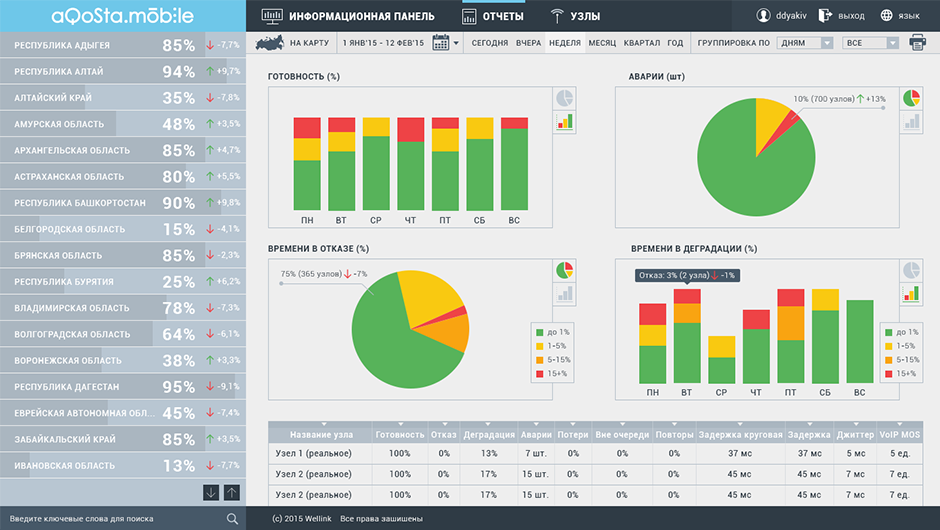940x530 pixels.
Task: Switch Времени в отказе chart to bar view
Action: coord(565,294)
